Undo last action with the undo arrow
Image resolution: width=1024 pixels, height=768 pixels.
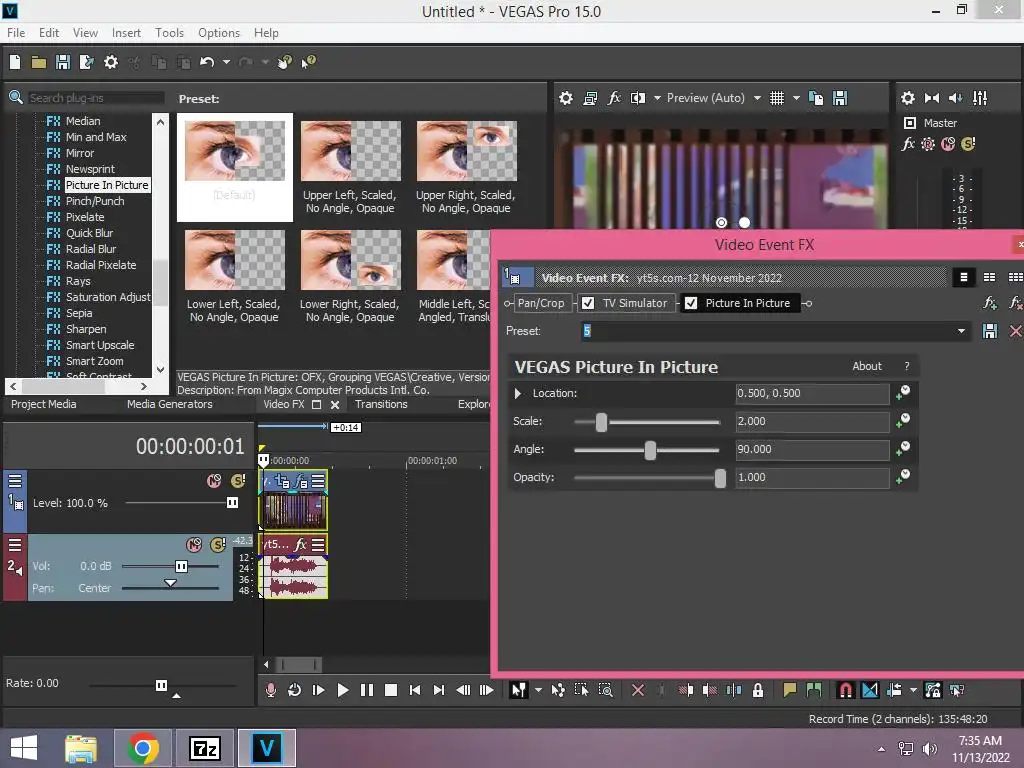point(207,62)
